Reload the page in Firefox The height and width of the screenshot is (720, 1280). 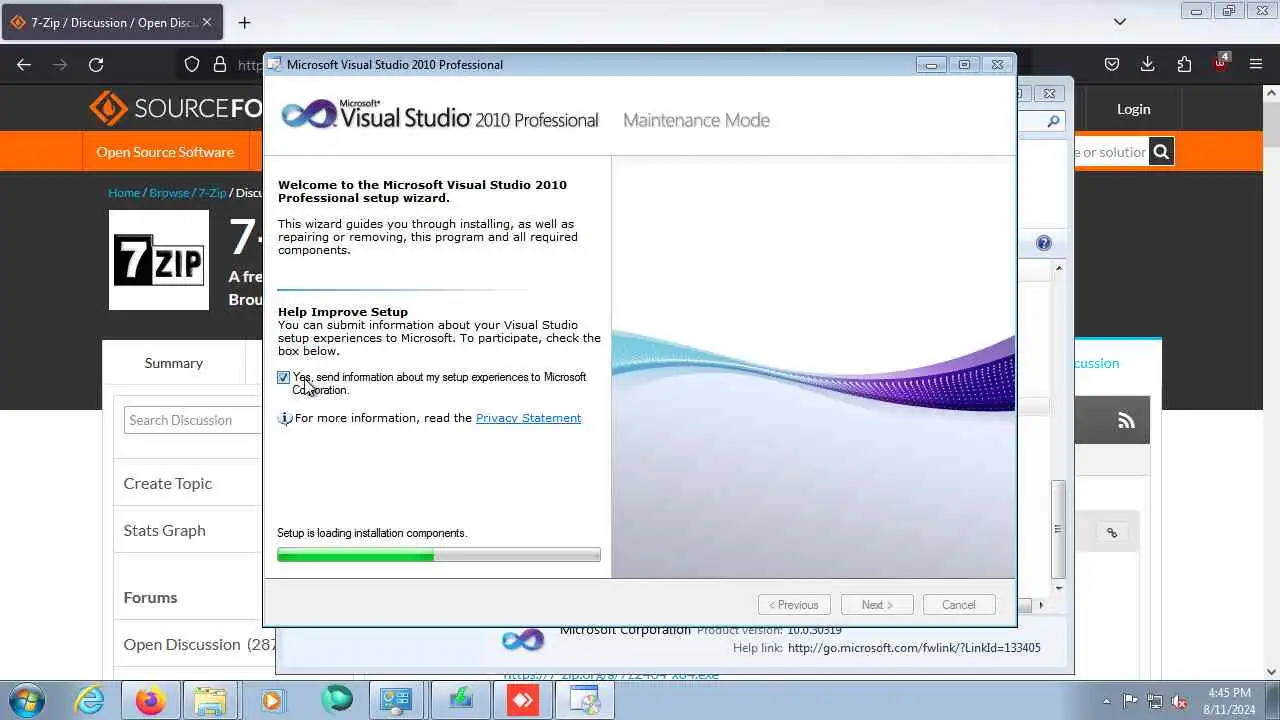(96, 64)
